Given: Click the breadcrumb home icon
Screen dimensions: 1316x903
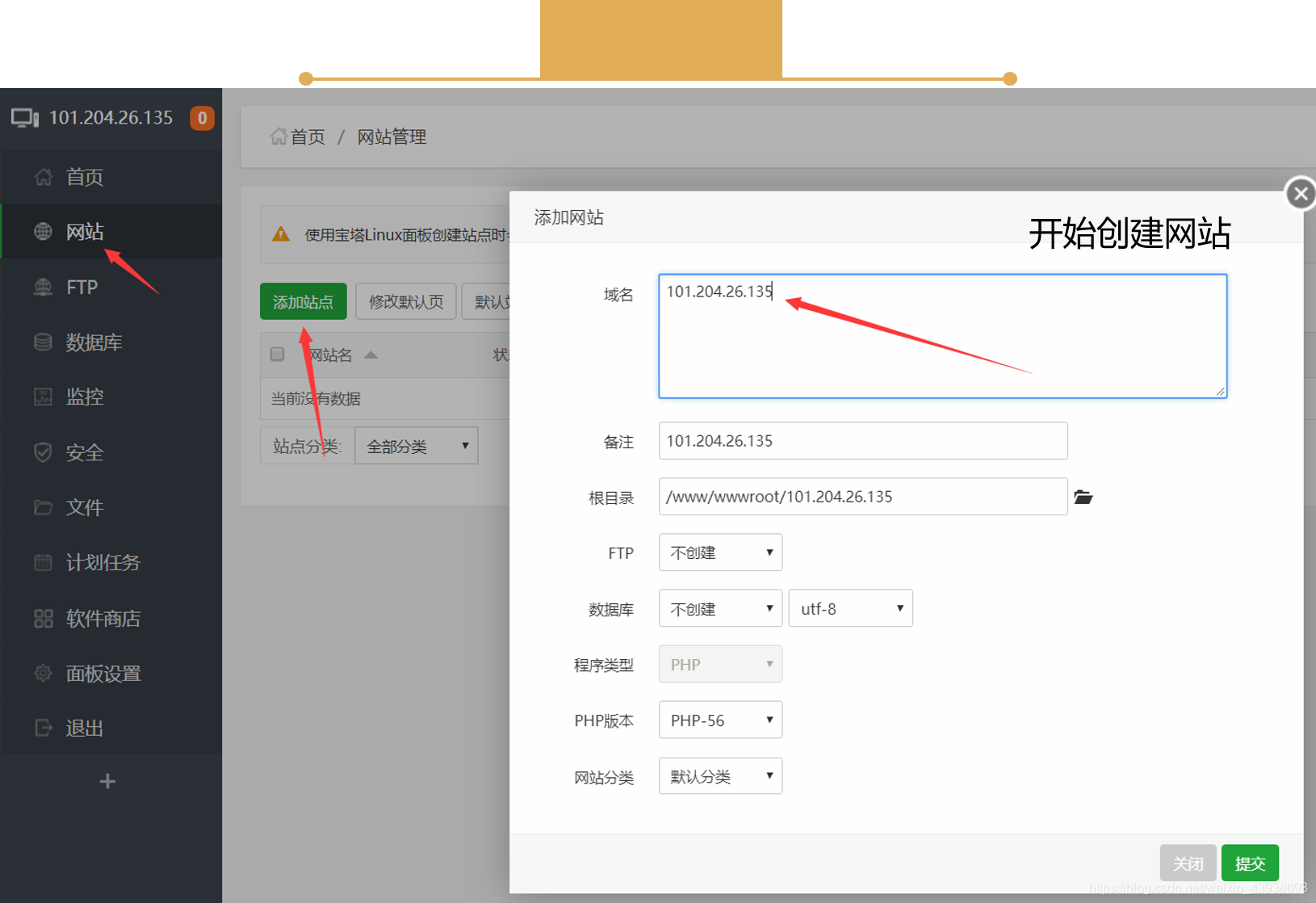Looking at the screenshot, I should click(279, 136).
